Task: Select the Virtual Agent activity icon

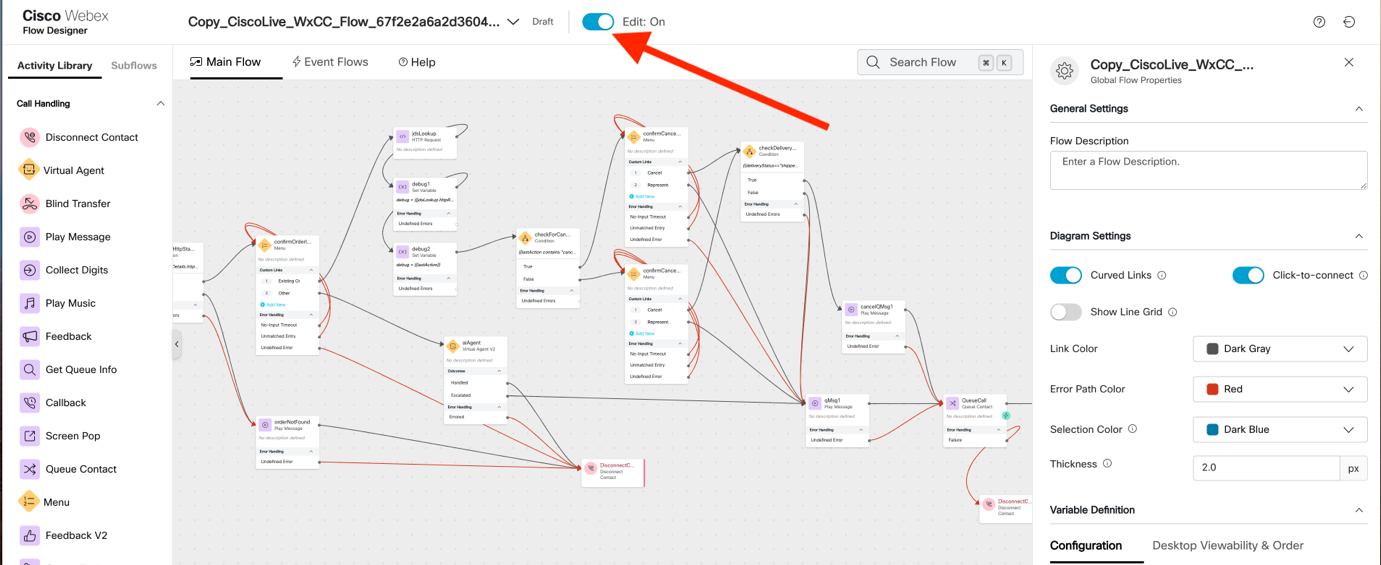Action: tap(29, 170)
